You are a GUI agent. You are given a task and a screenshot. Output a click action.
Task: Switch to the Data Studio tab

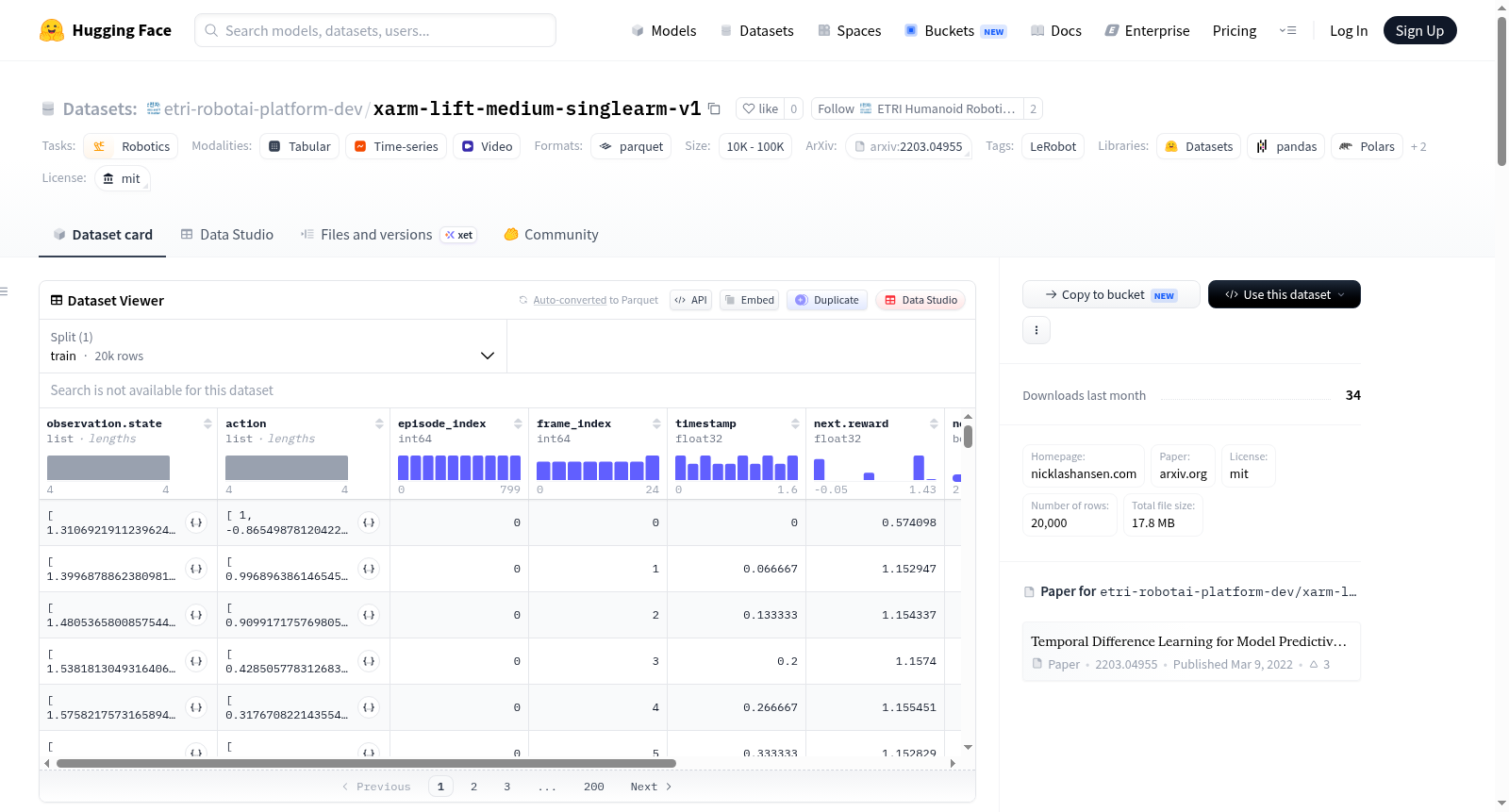227,234
